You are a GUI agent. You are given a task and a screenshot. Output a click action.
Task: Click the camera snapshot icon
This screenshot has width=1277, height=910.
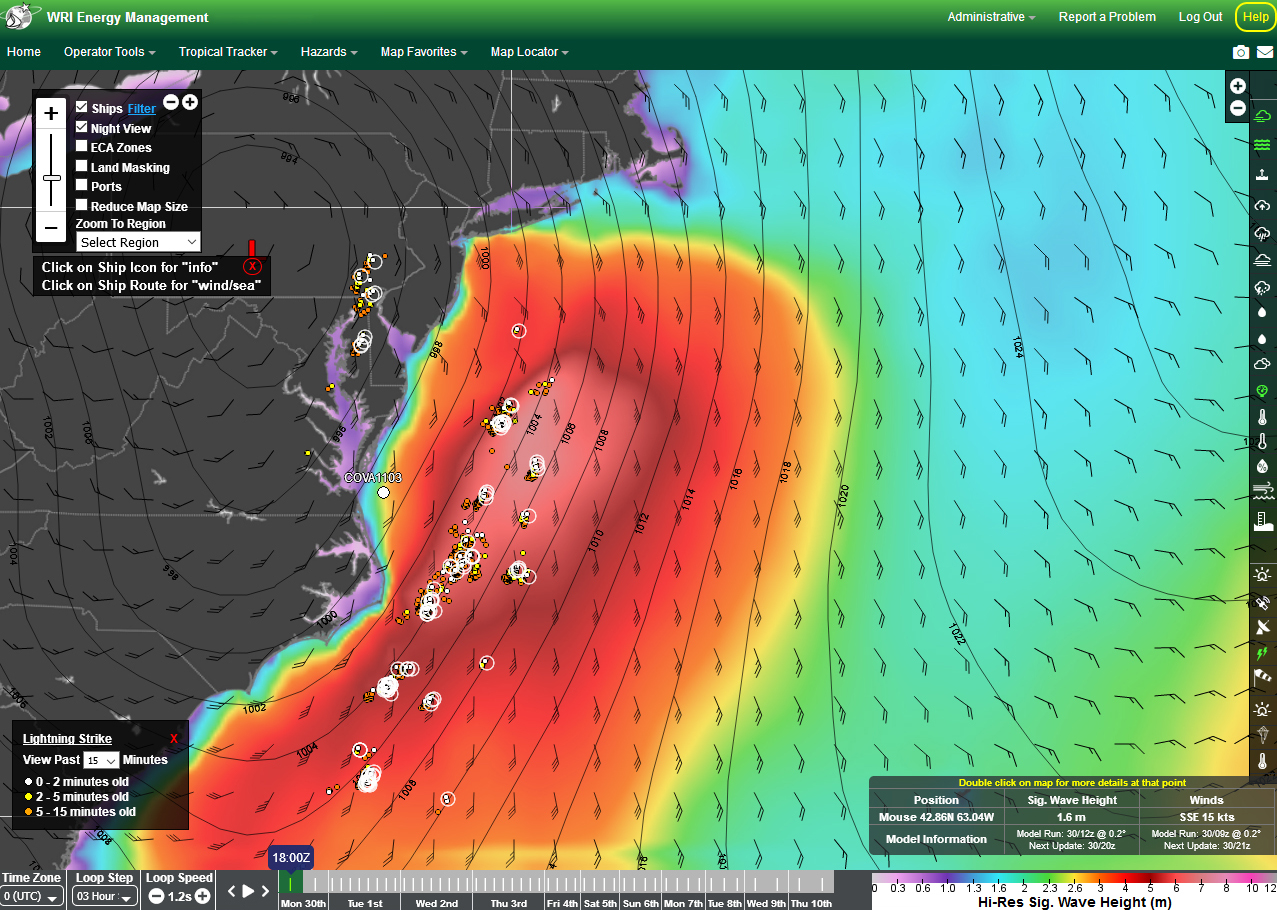(1241, 52)
